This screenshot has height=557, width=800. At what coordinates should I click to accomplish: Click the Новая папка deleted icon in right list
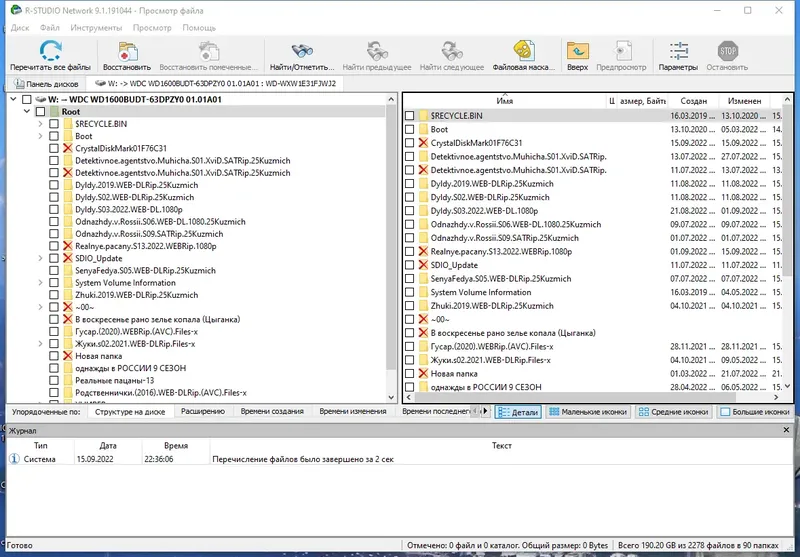(423, 373)
